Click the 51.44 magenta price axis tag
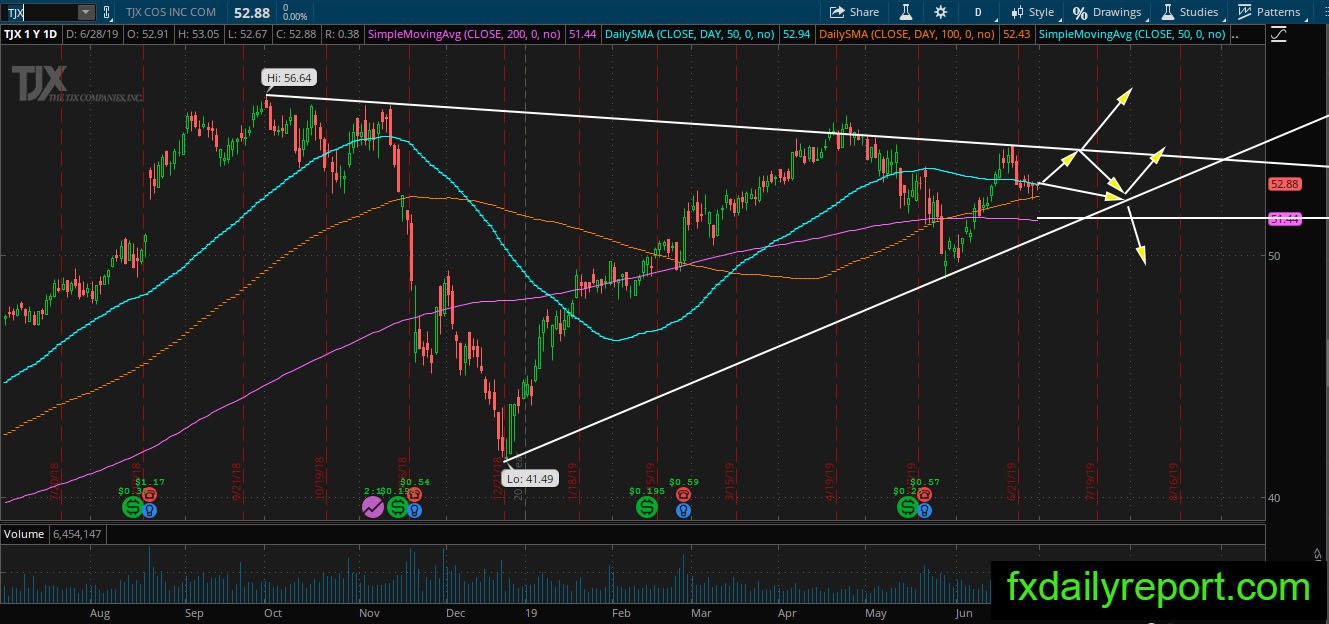Image resolution: width=1329 pixels, height=624 pixels. tap(1284, 218)
